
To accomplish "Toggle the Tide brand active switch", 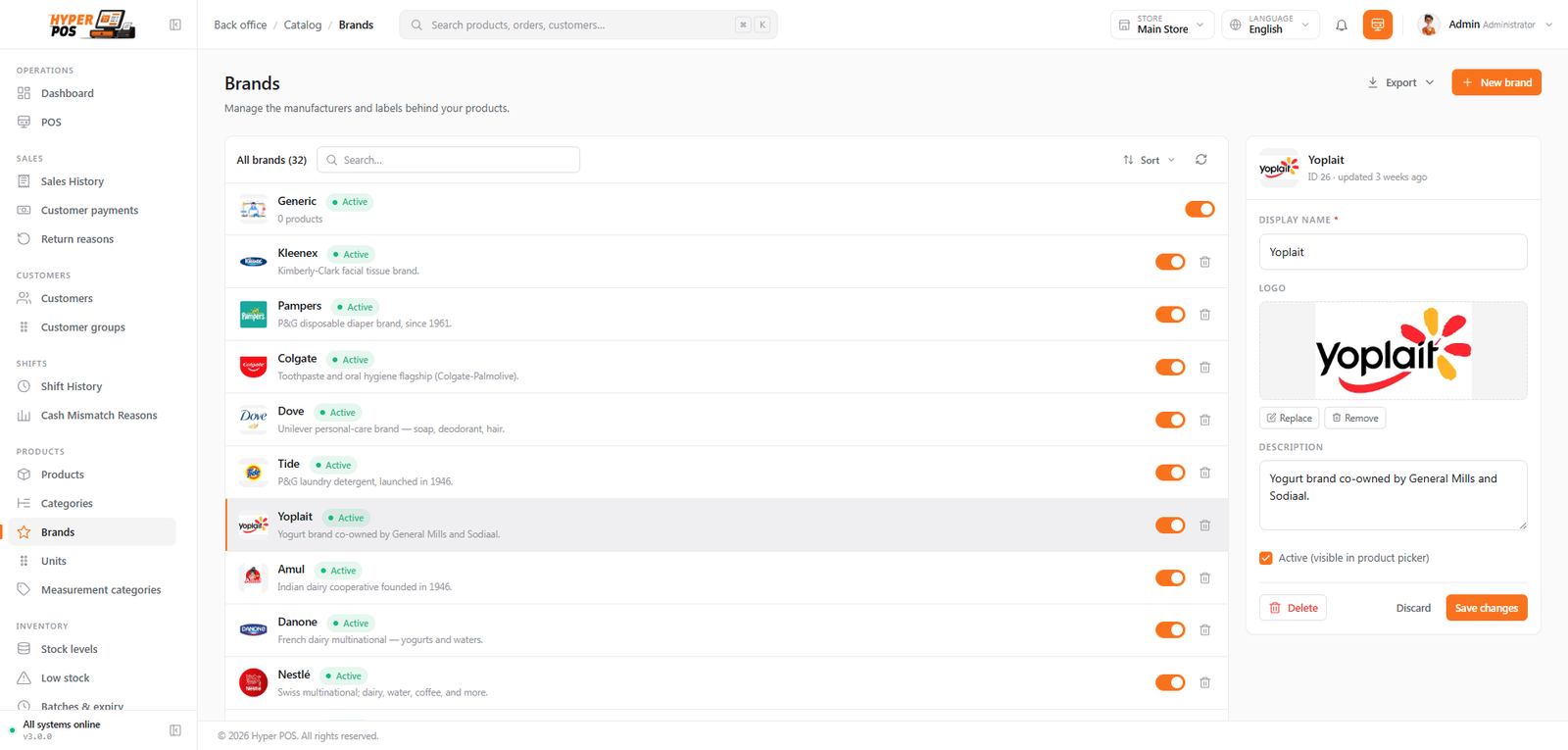I will (1170, 473).
